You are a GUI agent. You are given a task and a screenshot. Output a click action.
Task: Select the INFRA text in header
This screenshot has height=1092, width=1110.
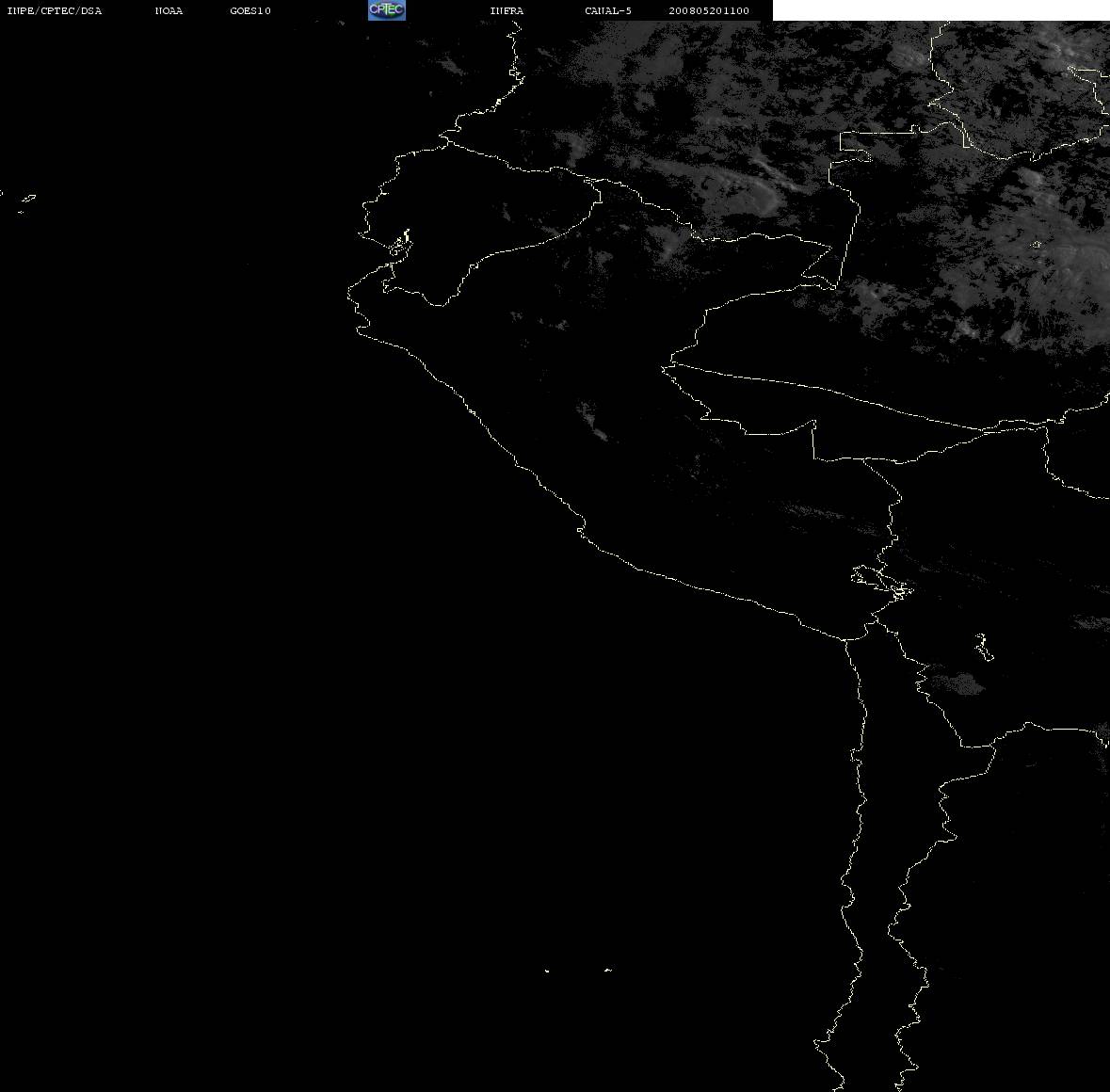(507, 10)
